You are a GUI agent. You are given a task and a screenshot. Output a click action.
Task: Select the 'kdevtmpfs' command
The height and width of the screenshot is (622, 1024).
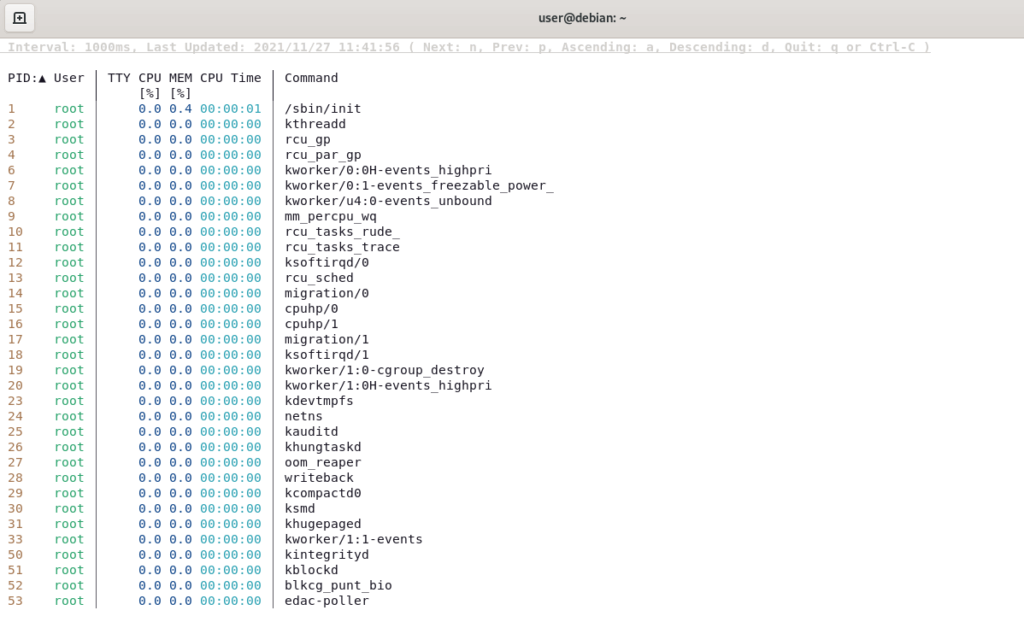(319, 401)
